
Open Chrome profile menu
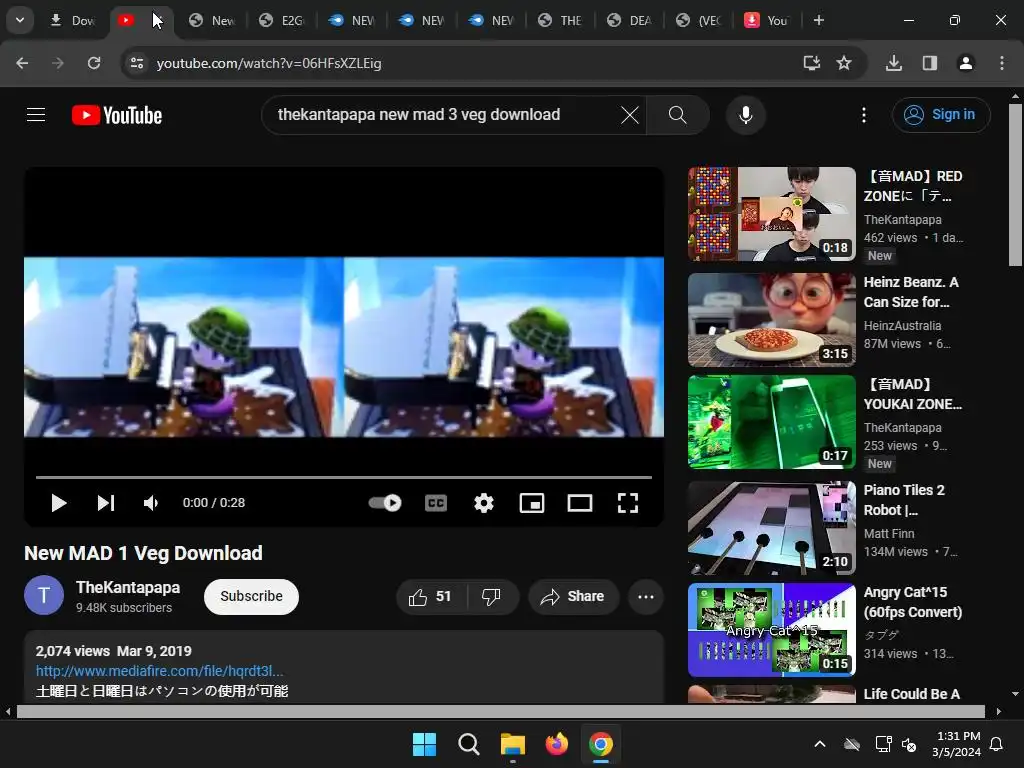tap(965, 63)
